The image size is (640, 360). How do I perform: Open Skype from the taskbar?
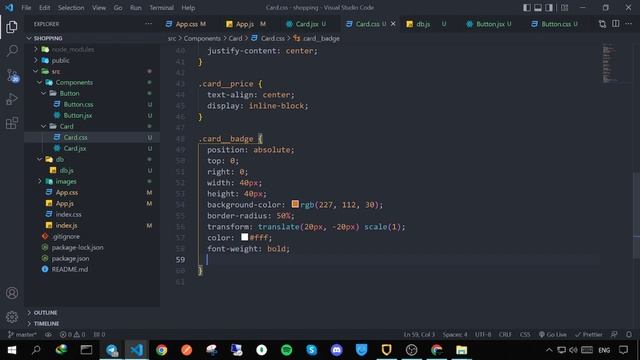(x=311, y=350)
